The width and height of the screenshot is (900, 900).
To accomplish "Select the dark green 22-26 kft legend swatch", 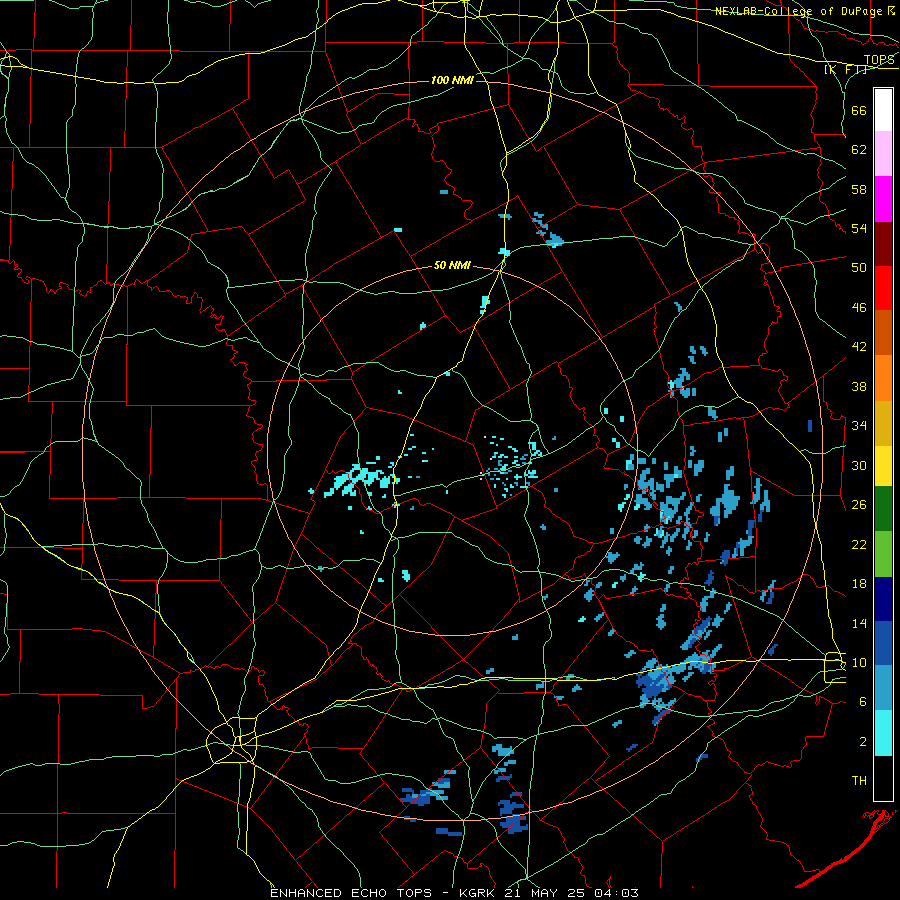I will 883,509.
